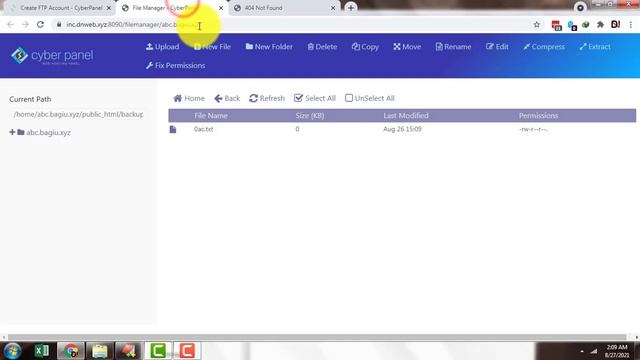
Task: Go Back to parent folder
Action: point(227,98)
